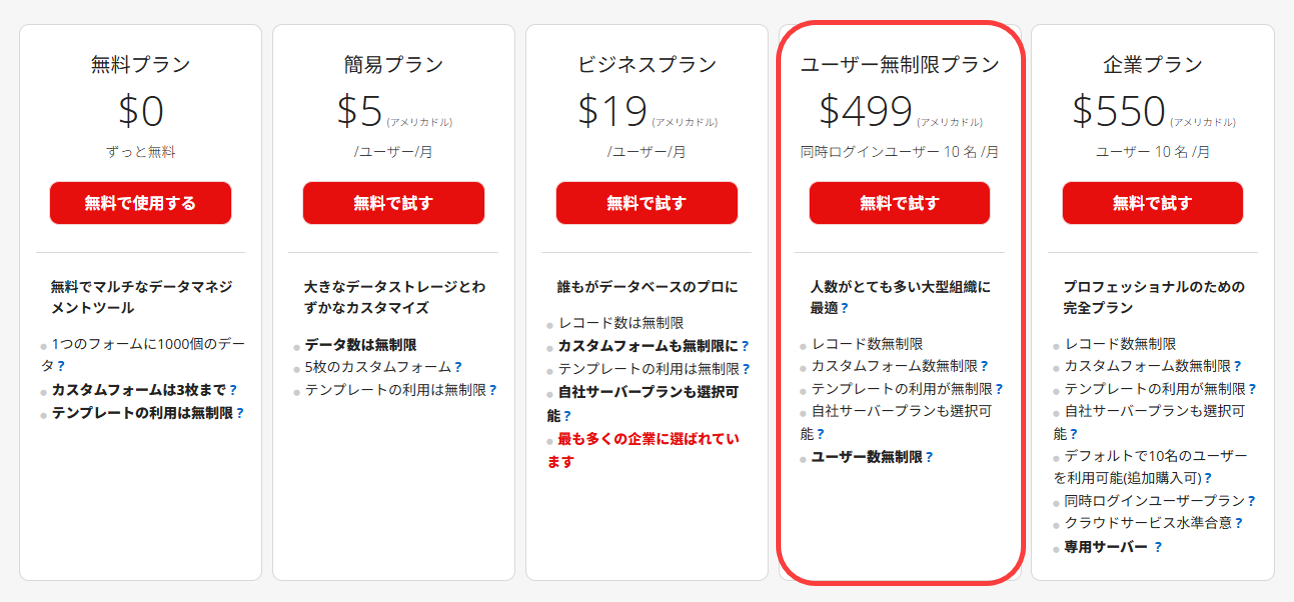
Task: Select the ユーザー無制限プラン heading
Action: click(x=899, y=65)
